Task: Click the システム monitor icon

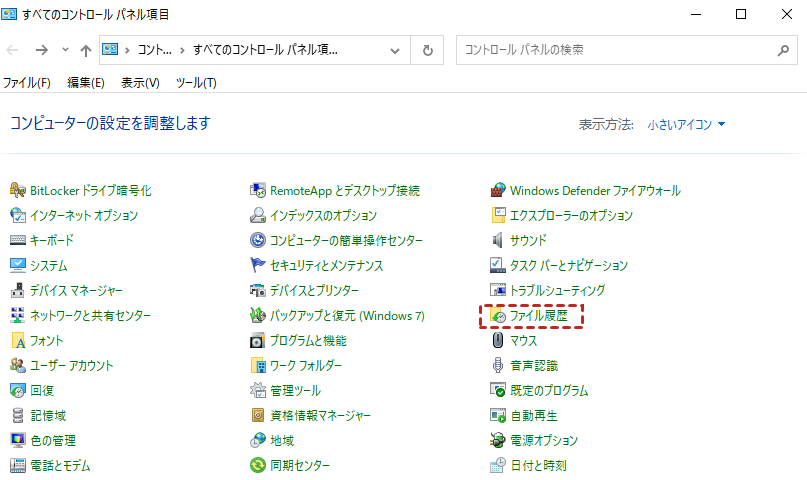Action: [17, 265]
